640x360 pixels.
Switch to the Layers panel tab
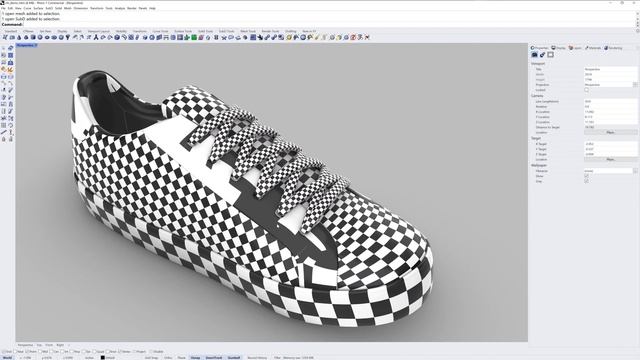[575, 48]
